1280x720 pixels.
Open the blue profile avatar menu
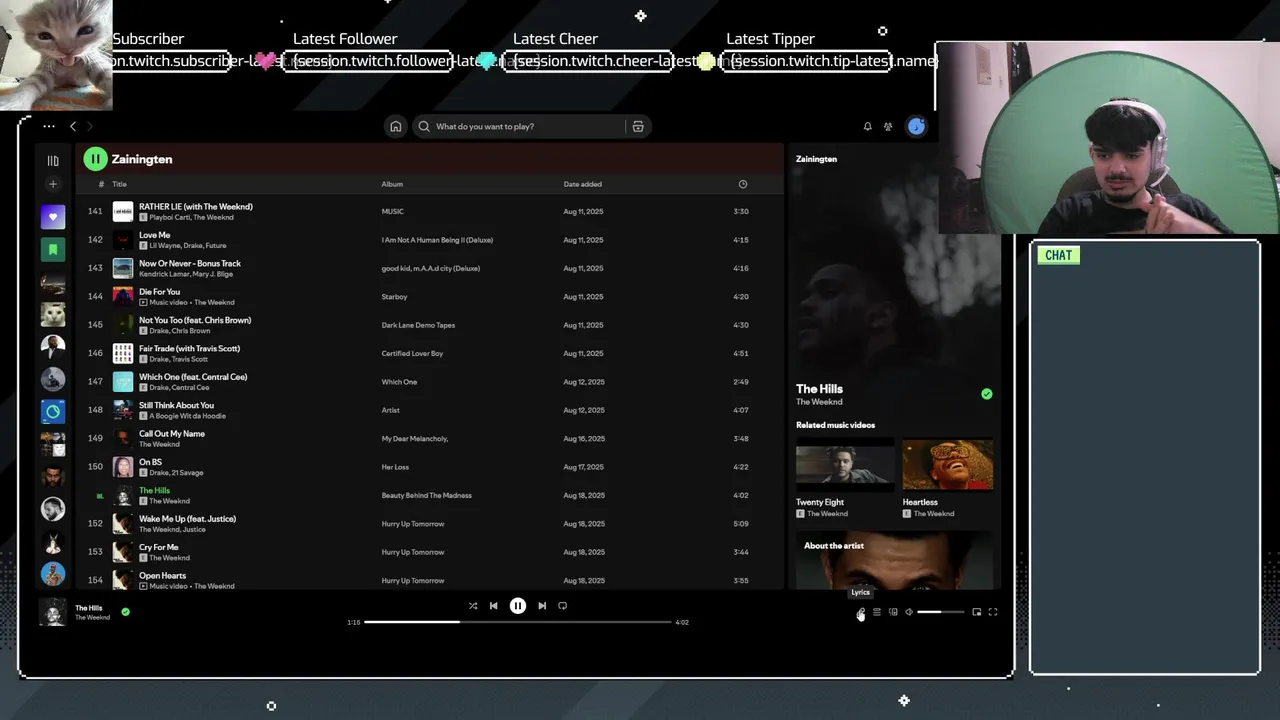(x=916, y=126)
